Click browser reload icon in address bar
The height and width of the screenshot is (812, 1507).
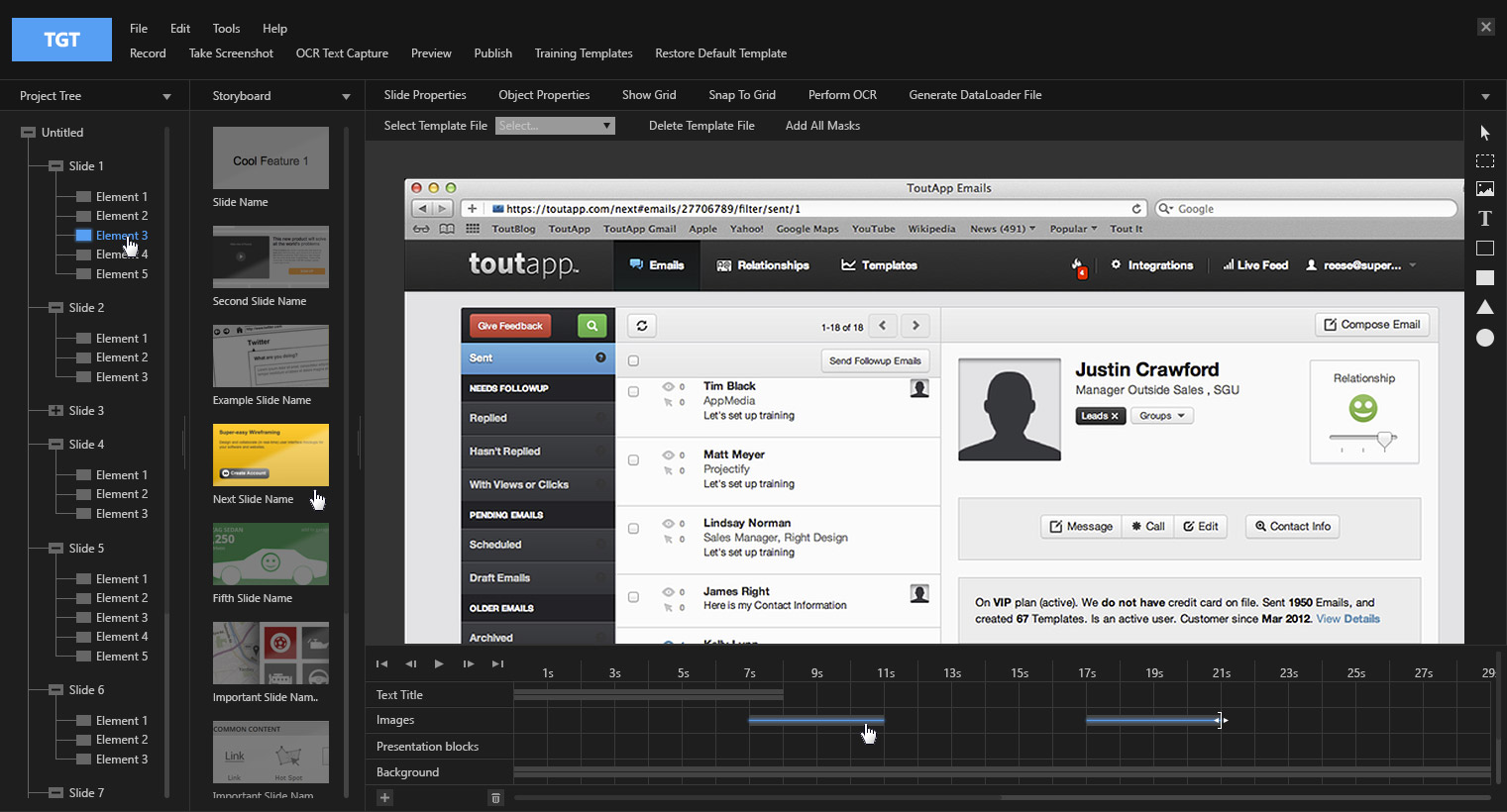click(1136, 209)
